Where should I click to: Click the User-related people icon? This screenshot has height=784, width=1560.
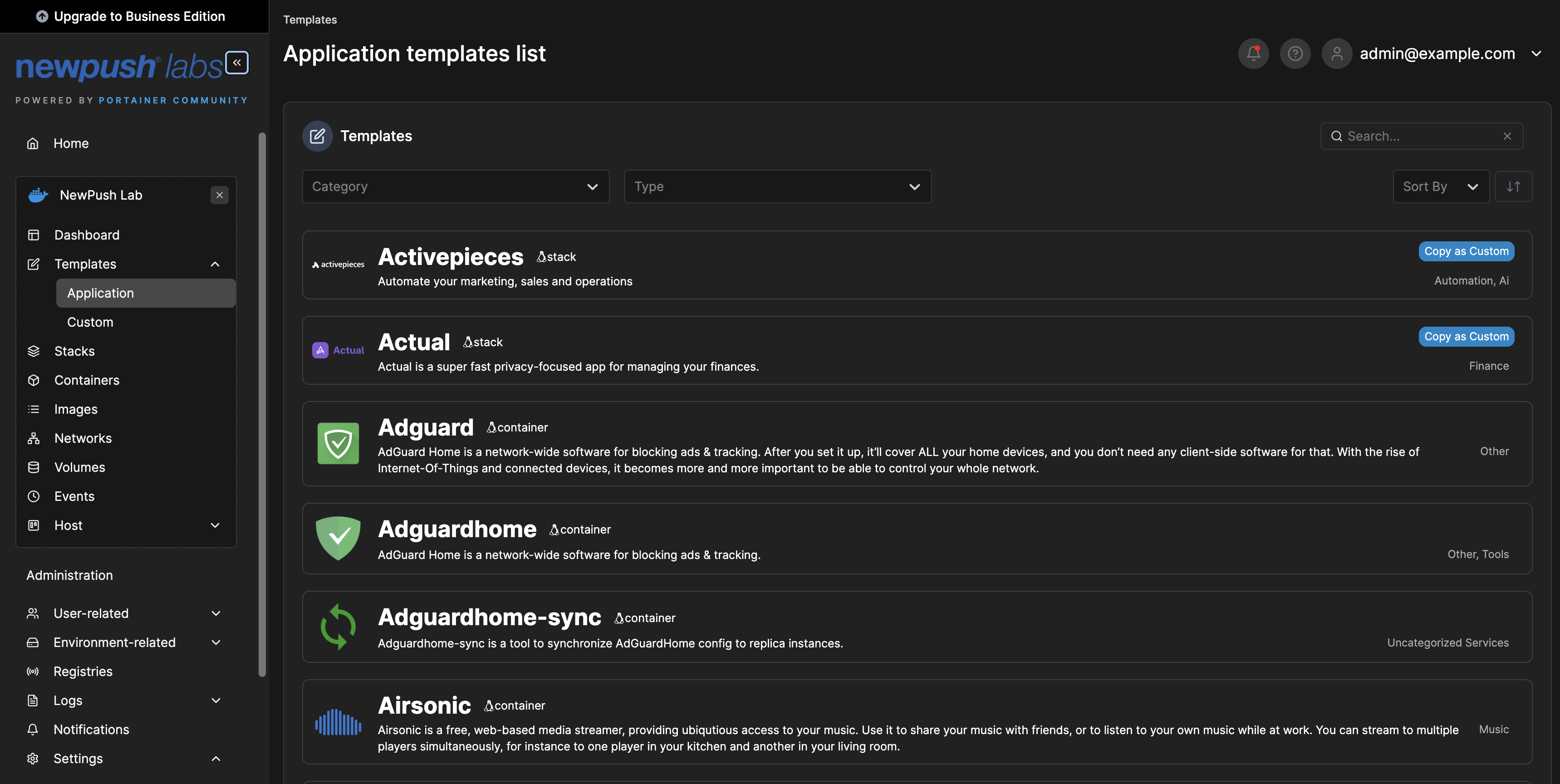point(33,613)
